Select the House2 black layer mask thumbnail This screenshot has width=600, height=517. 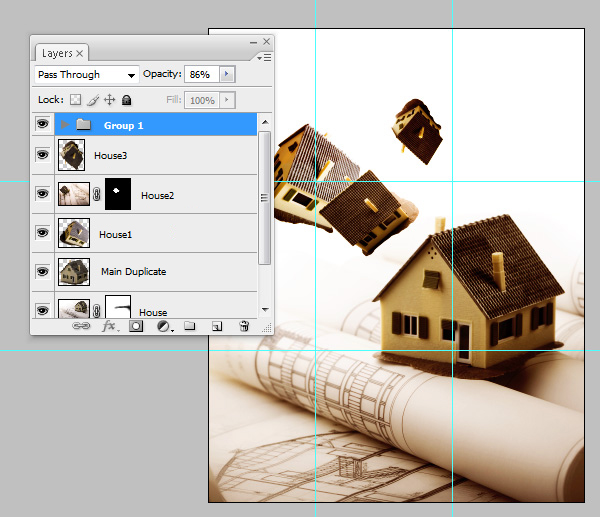pos(118,194)
